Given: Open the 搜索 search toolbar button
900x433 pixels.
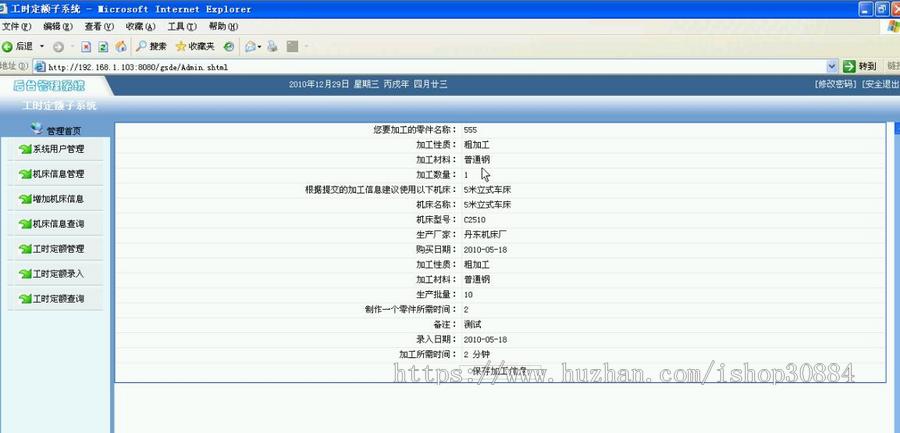Looking at the screenshot, I should click(x=152, y=47).
